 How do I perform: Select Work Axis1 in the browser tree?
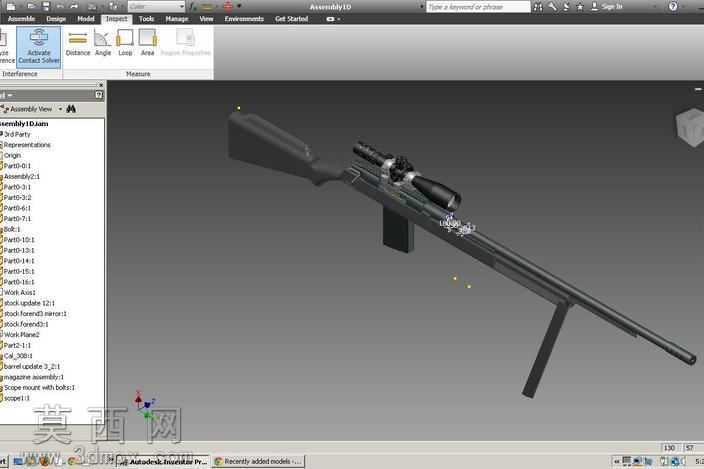pos(19,292)
